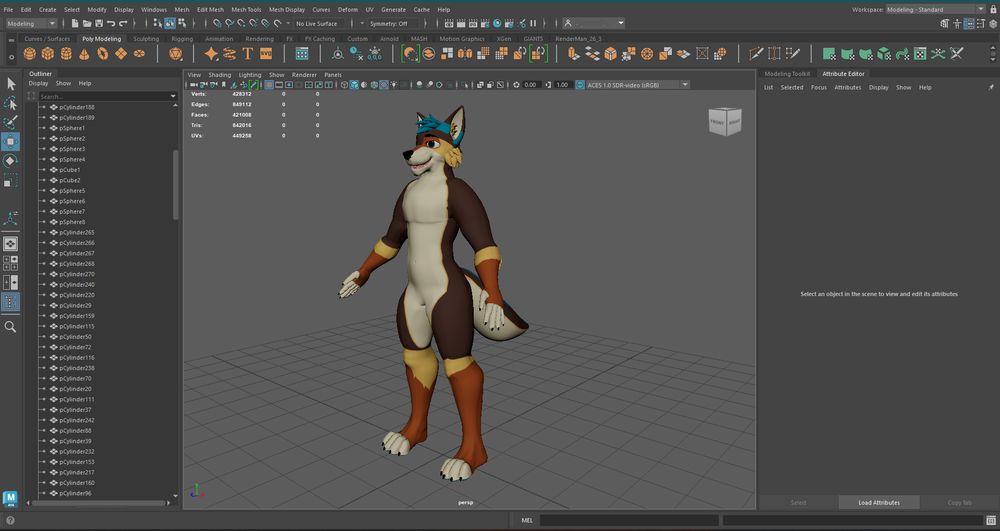Toggle the viewport grid display icon
This screenshot has height=531, width=1000.
tap(269, 85)
